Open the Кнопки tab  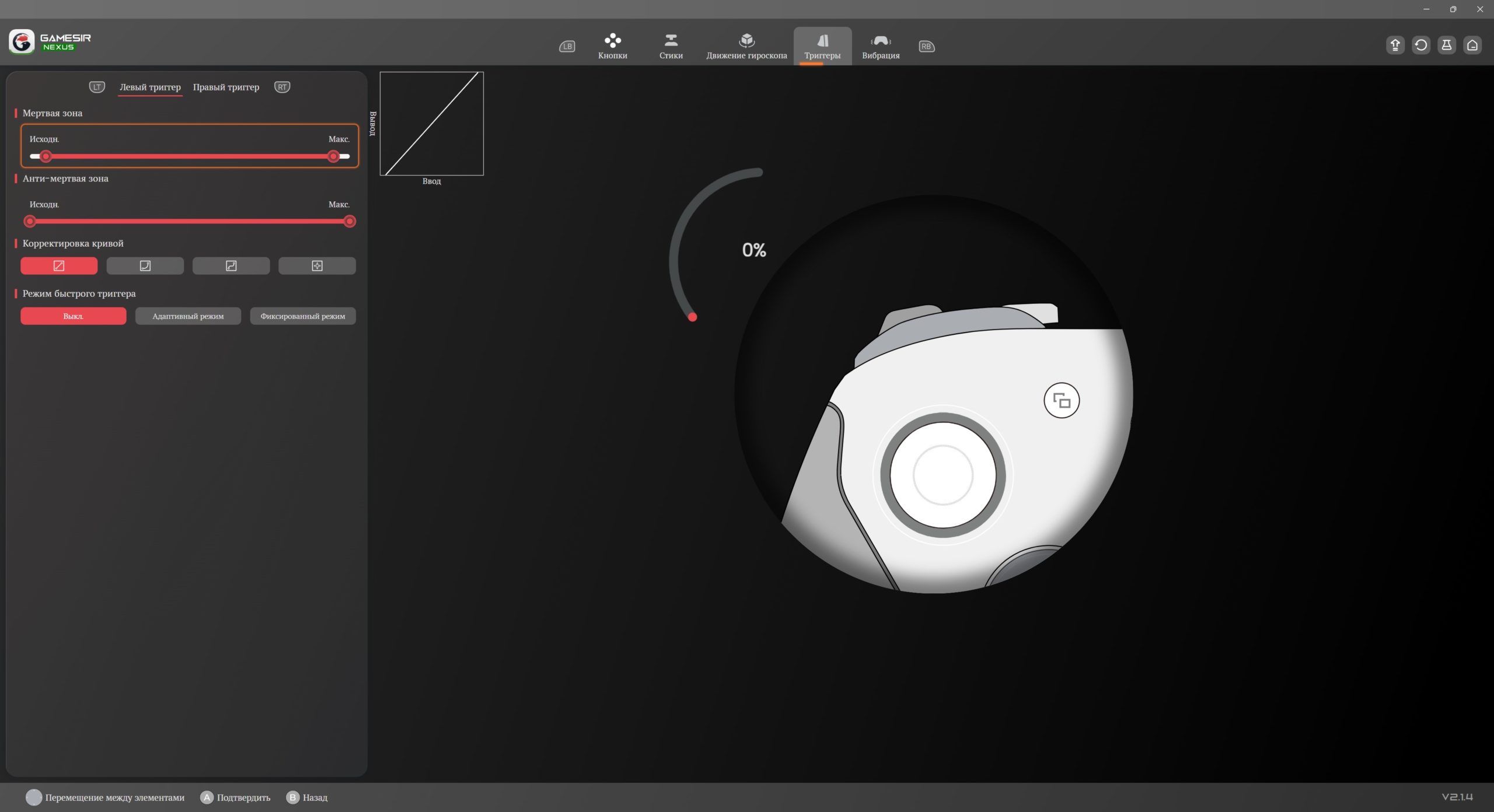(x=612, y=46)
